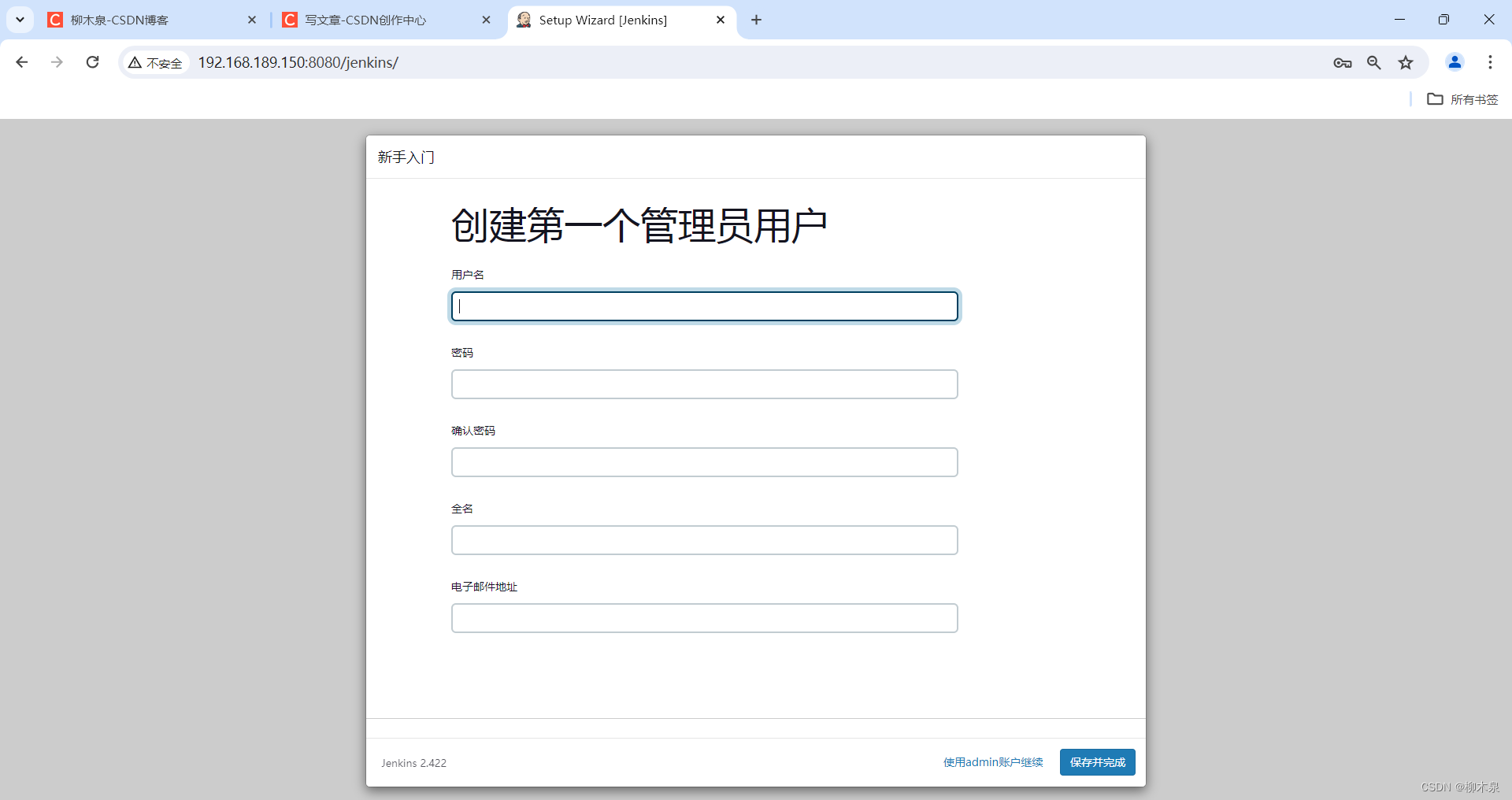Viewport: 1512px width, 800px height.
Task: Restore the browser window size
Action: tap(1443, 20)
